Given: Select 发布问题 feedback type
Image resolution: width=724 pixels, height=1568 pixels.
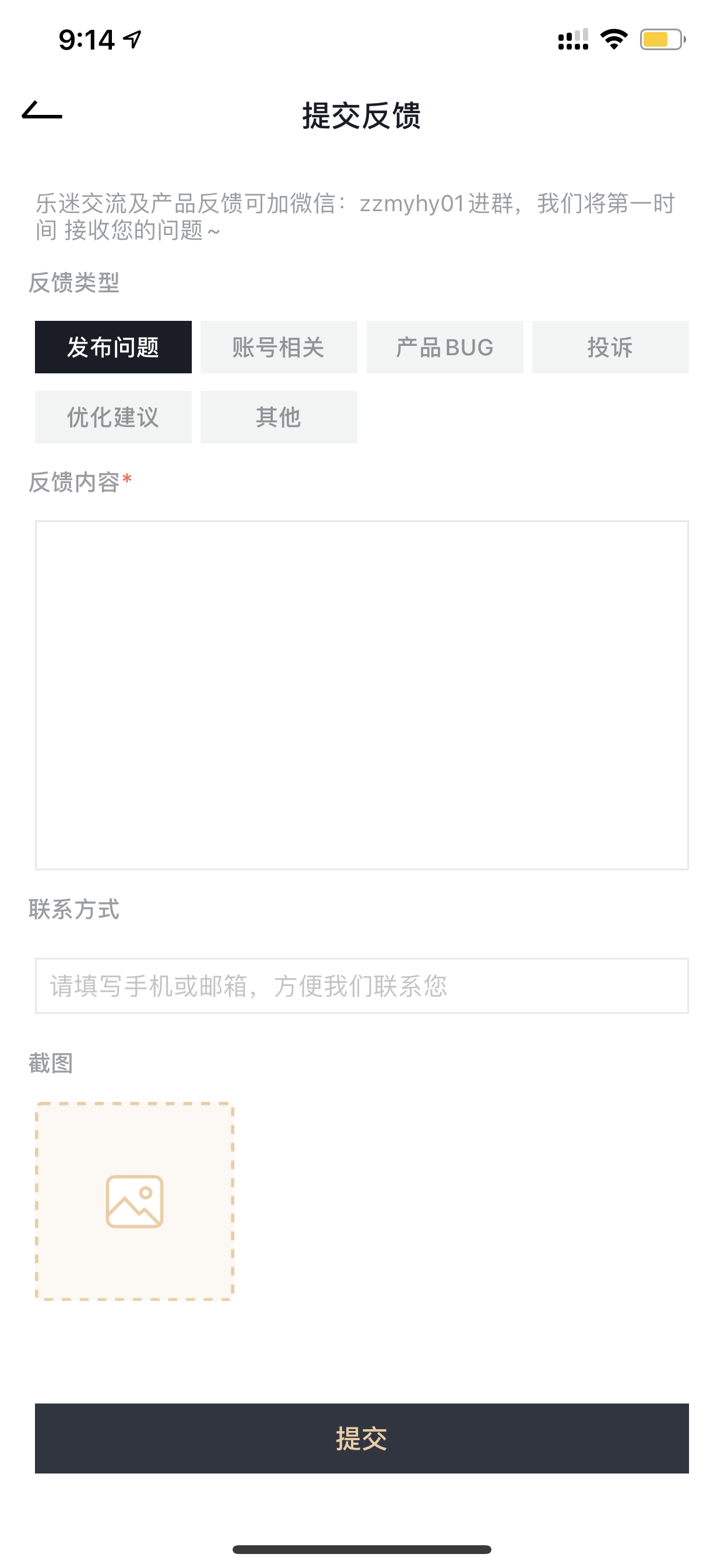Looking at the screenshot, I should [x=113, y=347].
